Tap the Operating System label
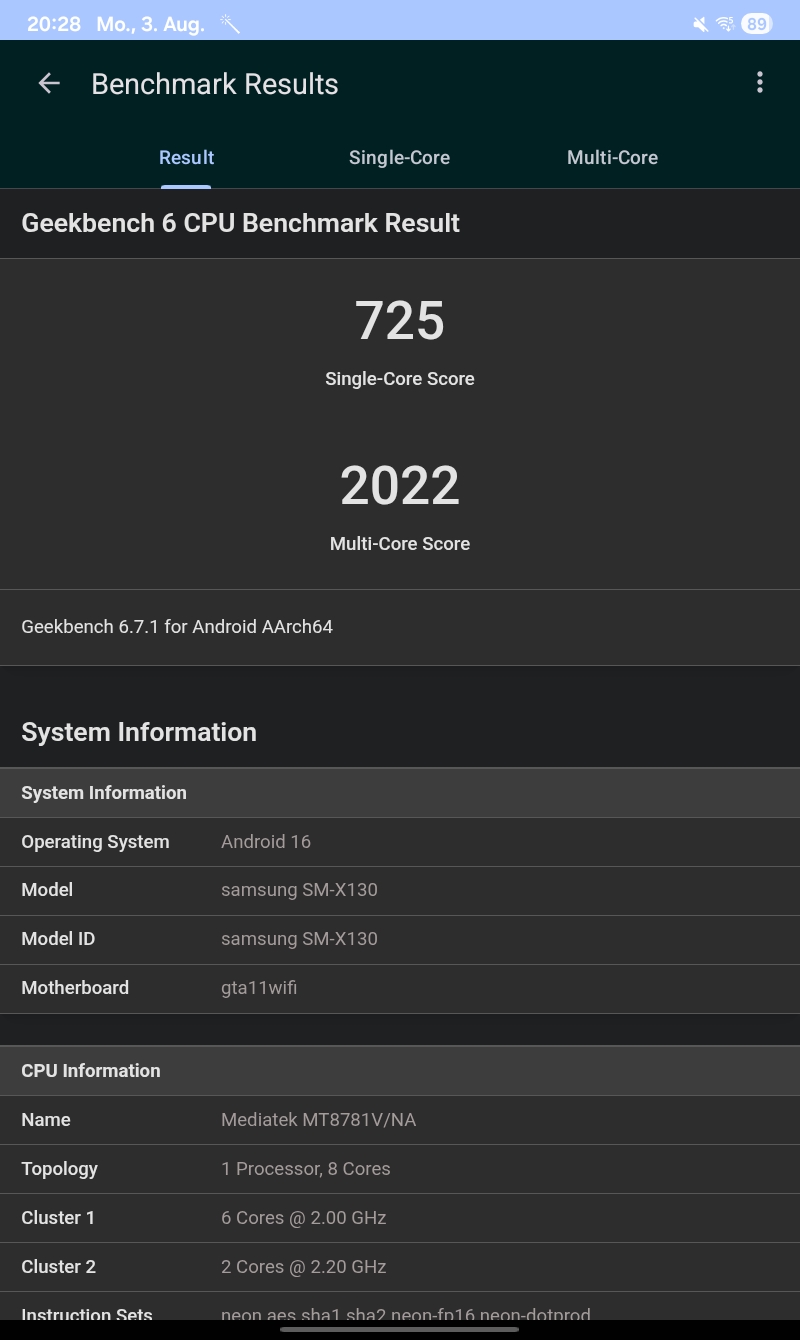The width and height of the screenshot is (800, 1340). 95,842
